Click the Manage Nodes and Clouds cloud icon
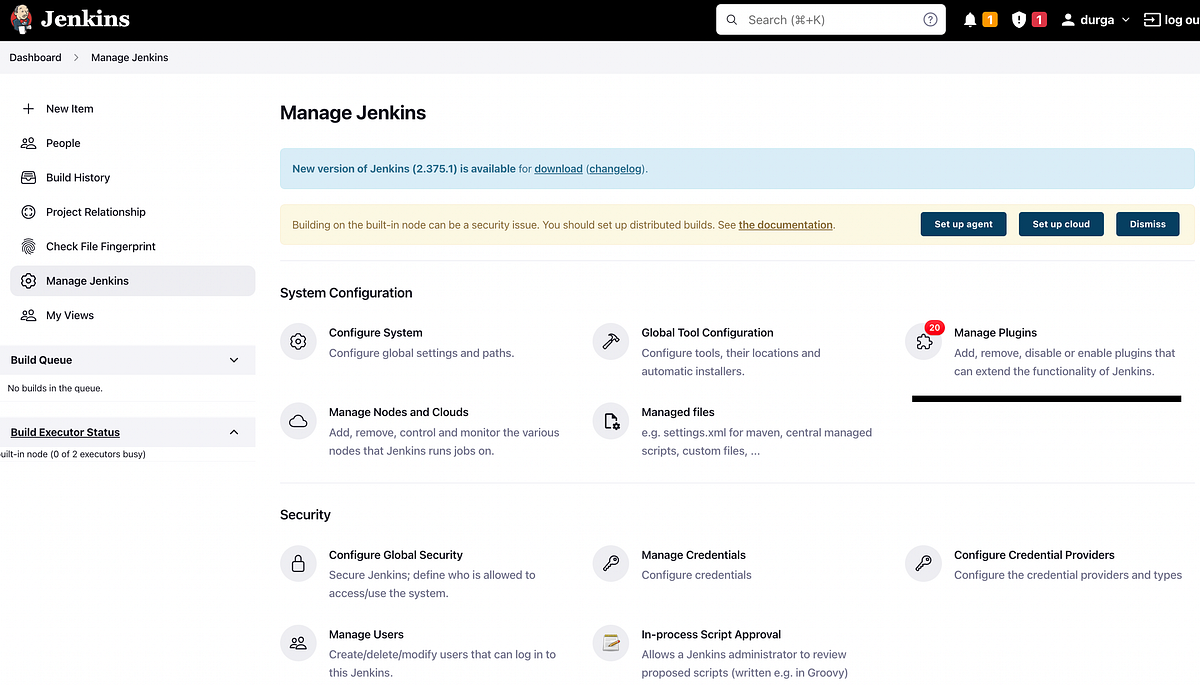Image resolution: width=1200 pixels, height=685 pixels. click(x=298, y=421)
